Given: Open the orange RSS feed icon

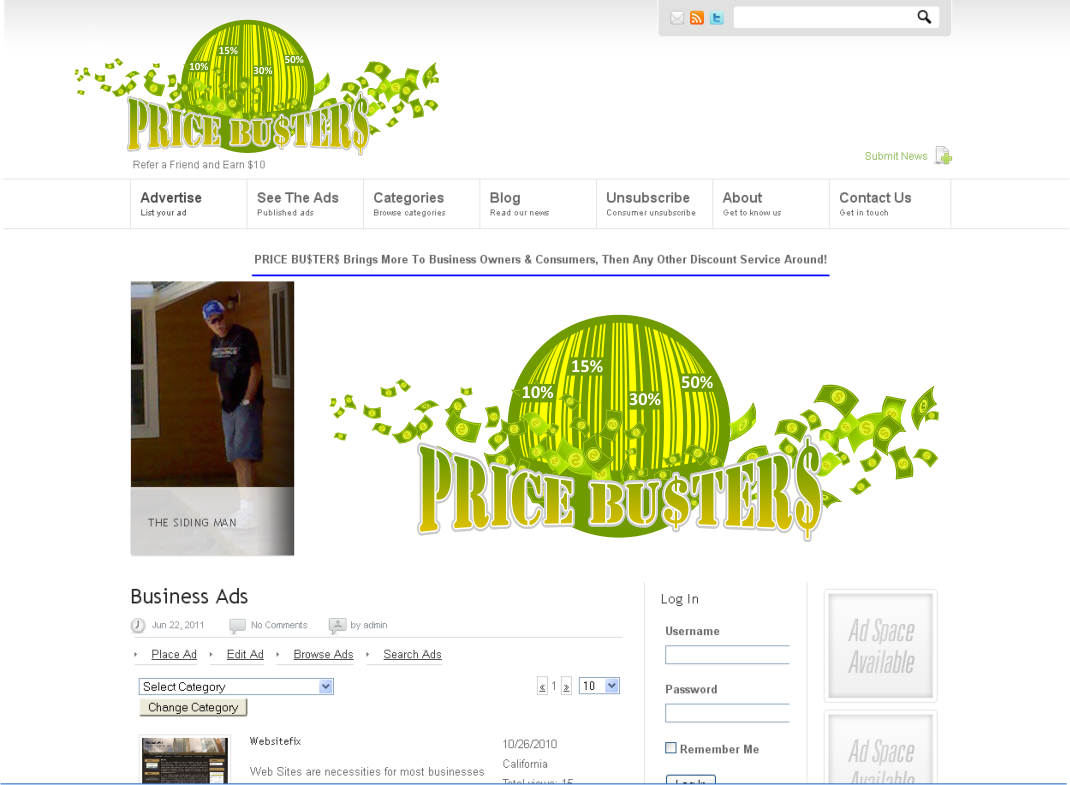Looking at the screenshot, I should coord(697,18).
